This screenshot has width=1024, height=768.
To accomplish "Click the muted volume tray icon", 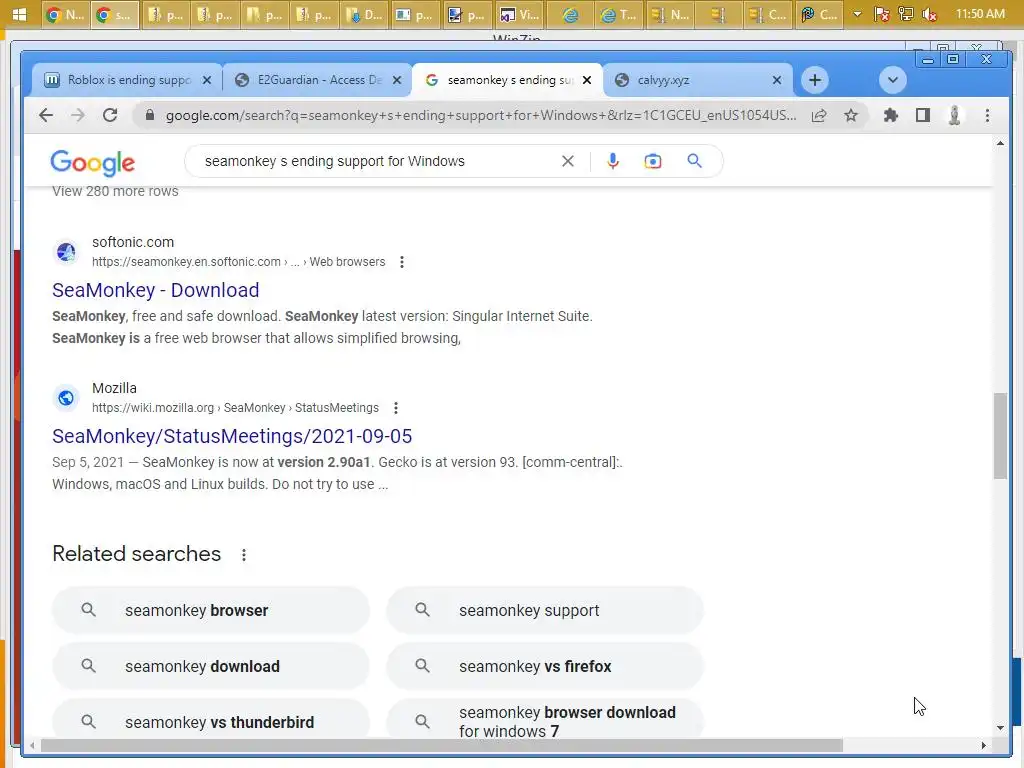I will tap(930, 14).
